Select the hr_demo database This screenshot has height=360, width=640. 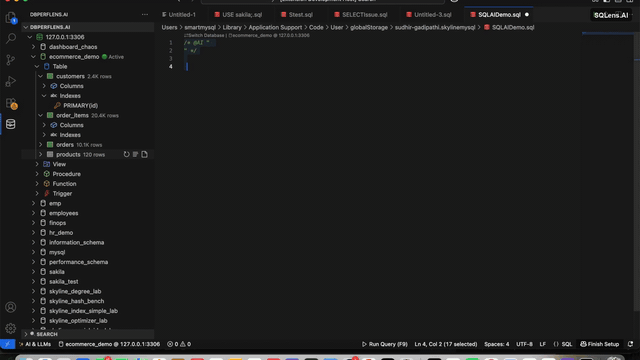pyautogui.click(x=61, y=233)
